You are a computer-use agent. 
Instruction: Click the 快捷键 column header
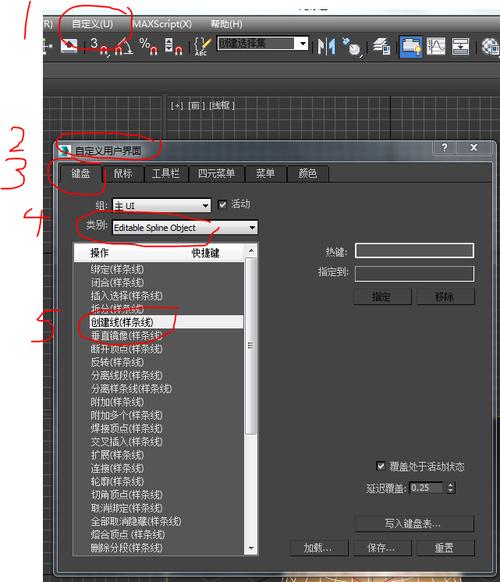[x=205, y=253]
